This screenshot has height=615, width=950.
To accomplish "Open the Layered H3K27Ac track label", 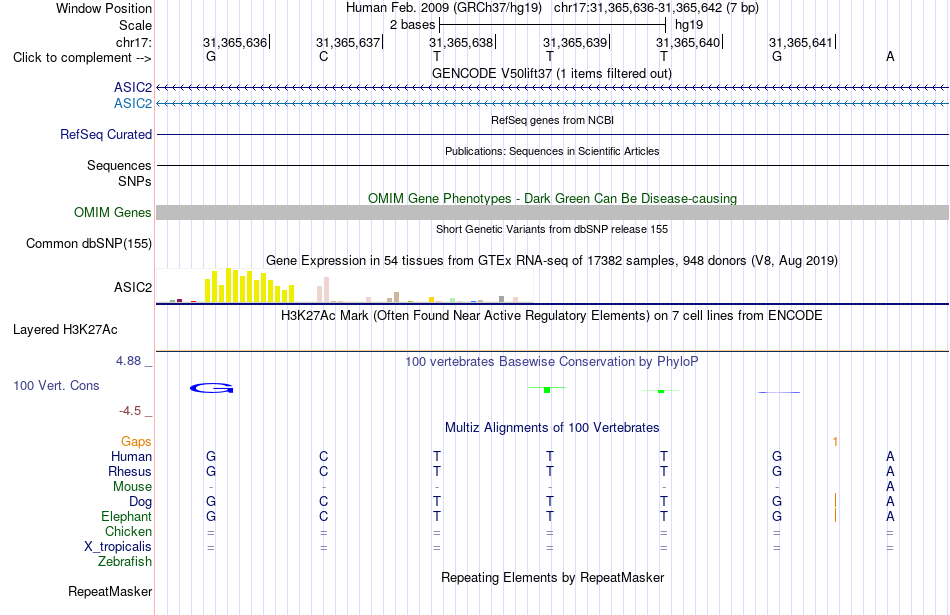I will [65, 330].
